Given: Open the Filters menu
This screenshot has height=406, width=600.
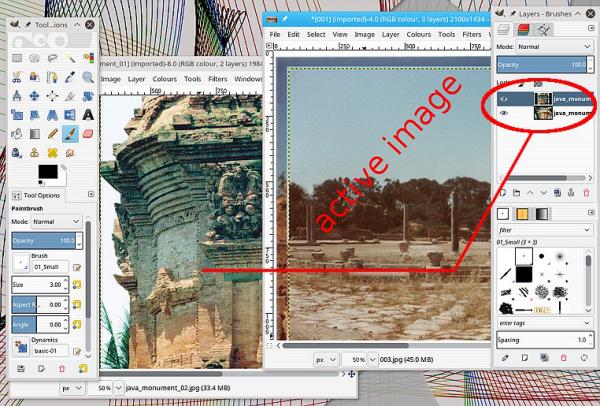Looking at the screenshot, I should tap(472, 34).
